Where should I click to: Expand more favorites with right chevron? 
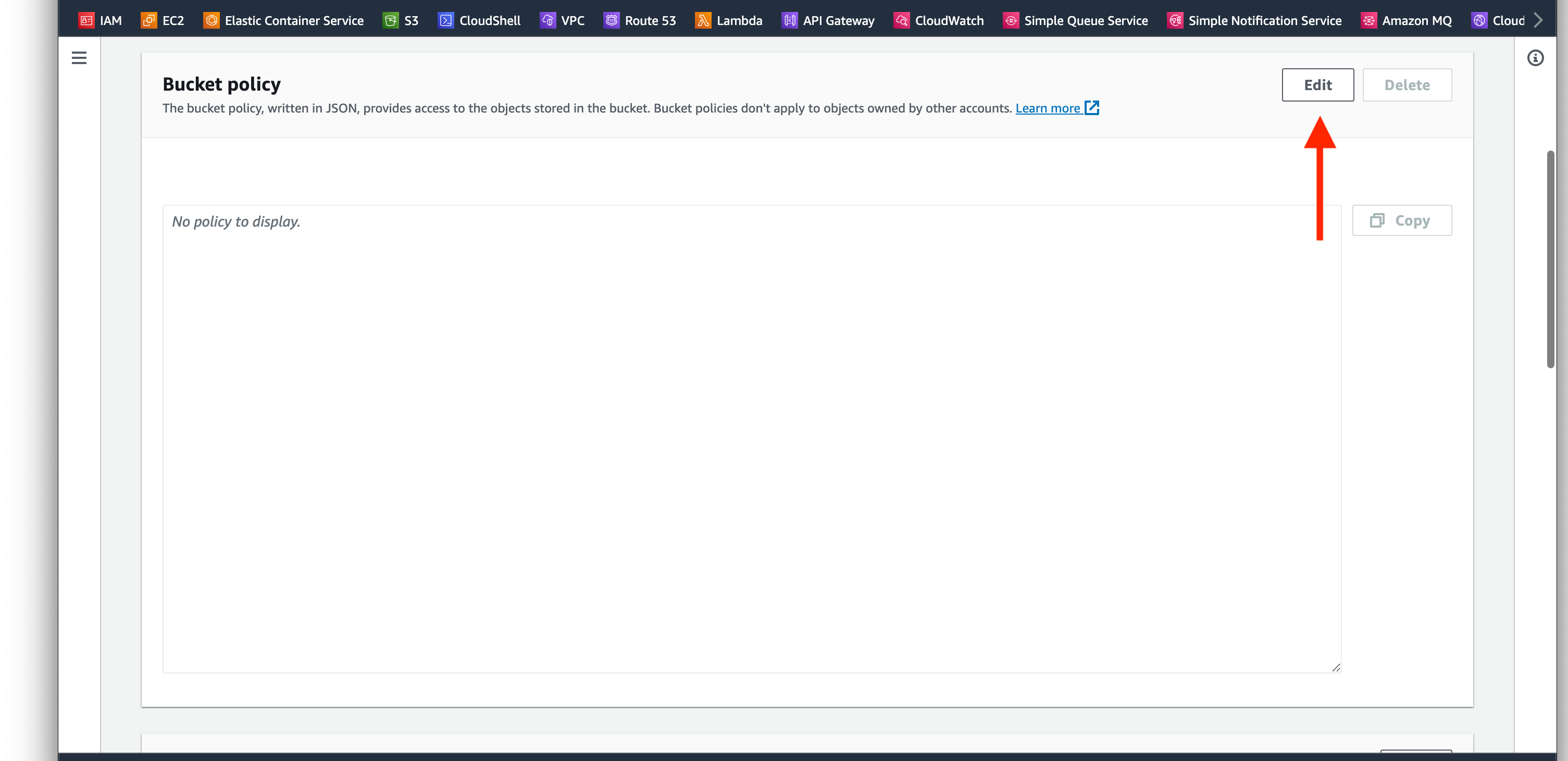(1538, 20)
